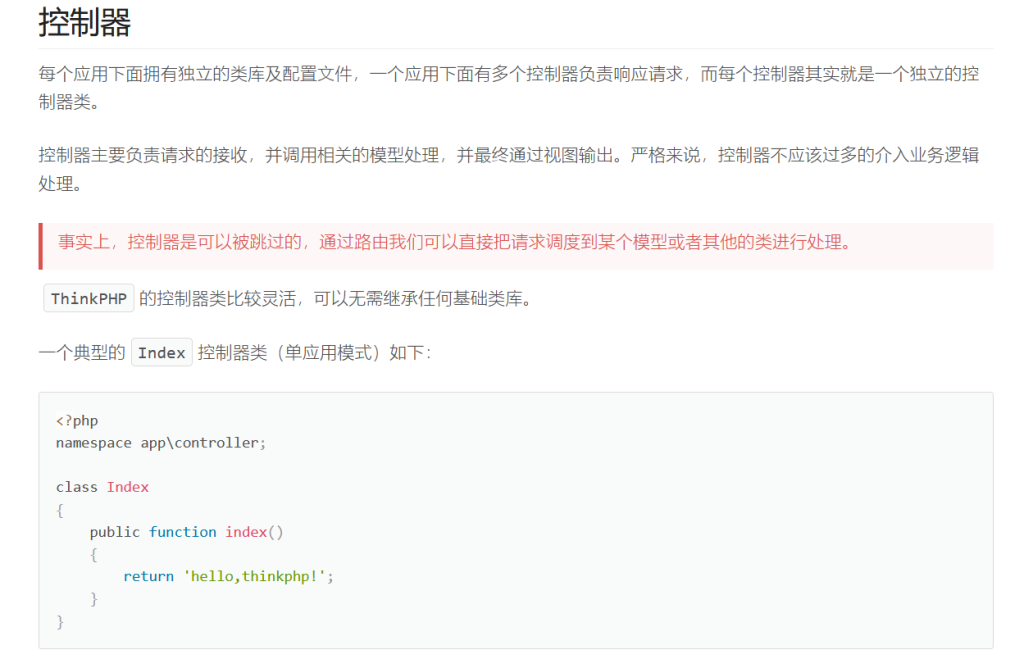Viewport: 1024px width, 659px height.
Task: Click the text 控制器类（单应用模式）如下
Action: point(315,353)
